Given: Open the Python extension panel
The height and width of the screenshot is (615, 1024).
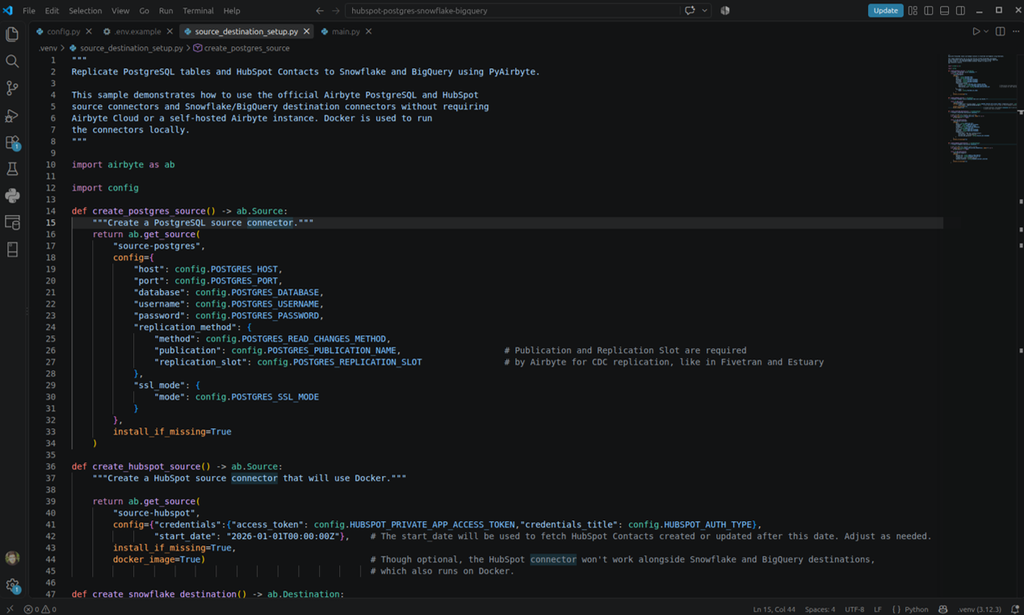Looking at the screenshot, I should 12,196.
